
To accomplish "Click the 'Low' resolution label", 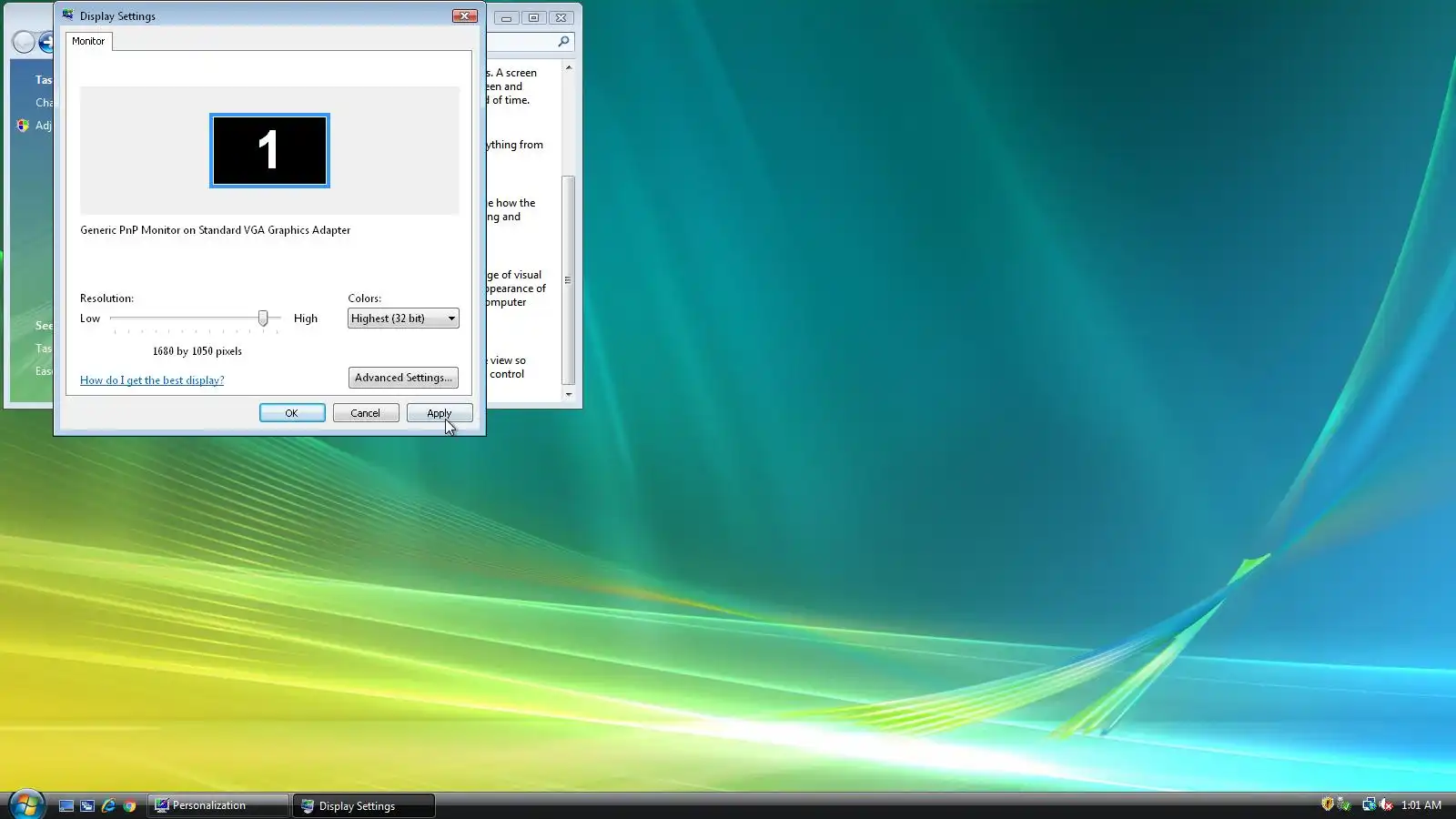I will coord(90,318).
